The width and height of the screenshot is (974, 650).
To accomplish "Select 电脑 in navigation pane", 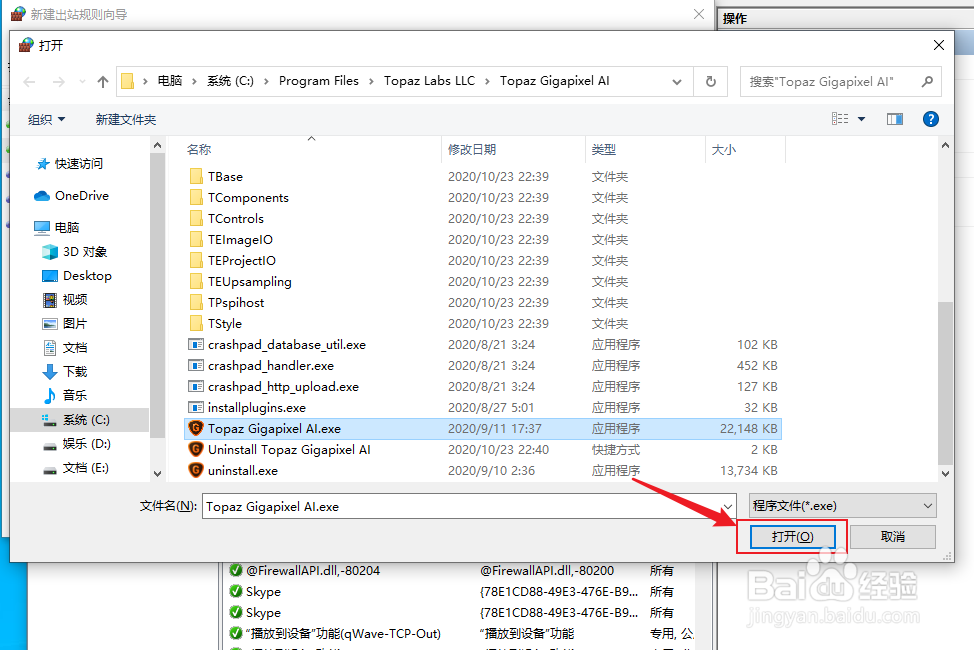I will 57,227.
